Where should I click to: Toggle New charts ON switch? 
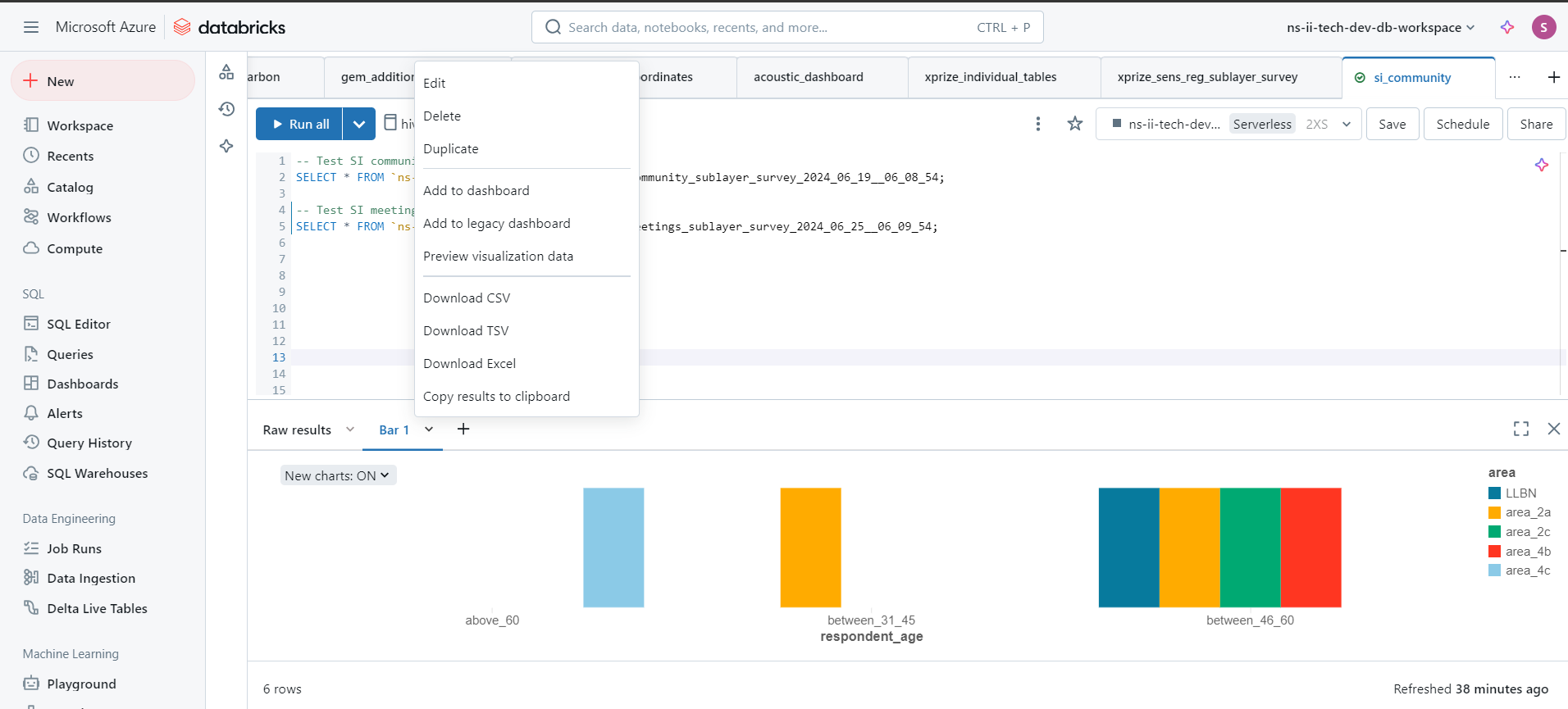pyautogui.click(x=338, y=475)
